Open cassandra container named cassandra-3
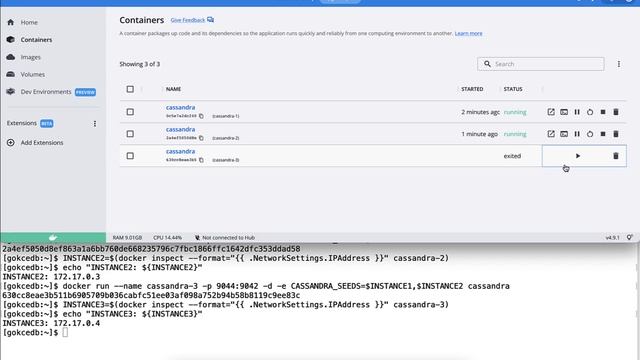This screenshot has width=640, height=360. click(180, 151)
